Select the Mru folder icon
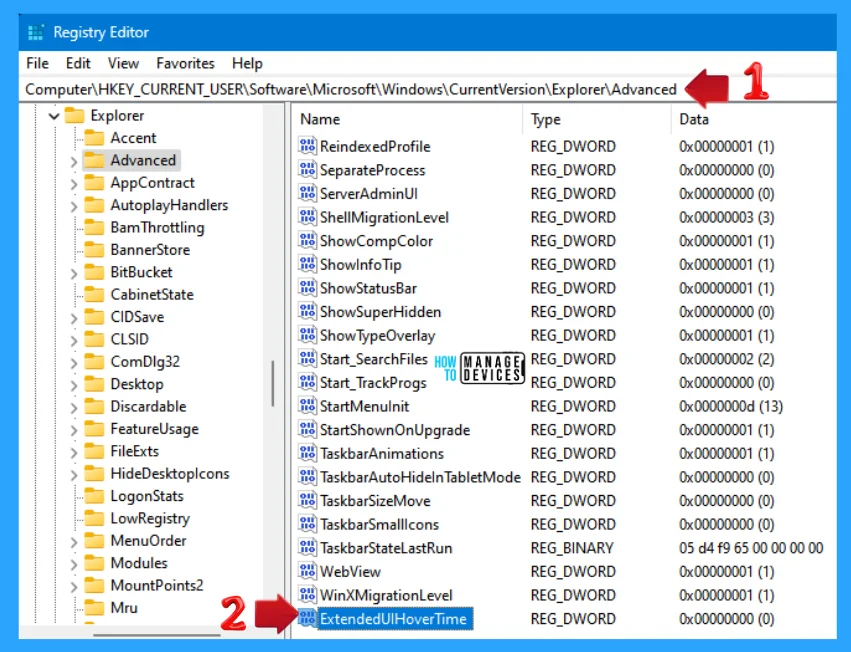The width and height of the screenshot is (851, 652). pyautogui.click(x=94, y=607)
